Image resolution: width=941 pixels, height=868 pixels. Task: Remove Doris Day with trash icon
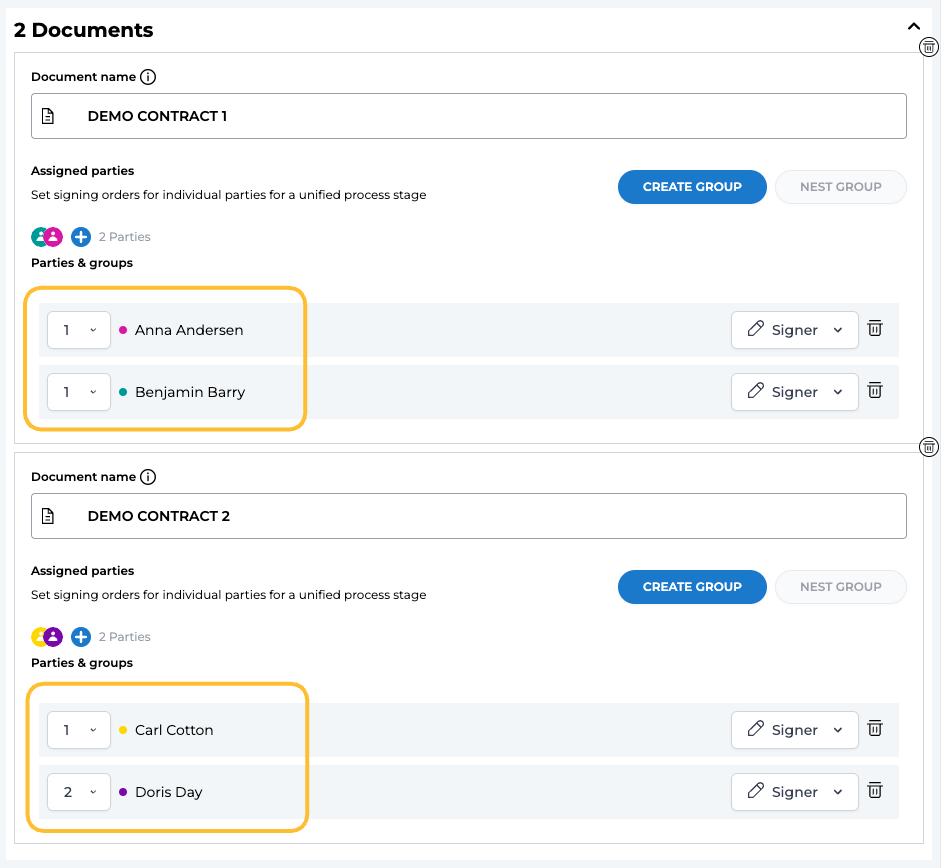[x=875, y=791]
